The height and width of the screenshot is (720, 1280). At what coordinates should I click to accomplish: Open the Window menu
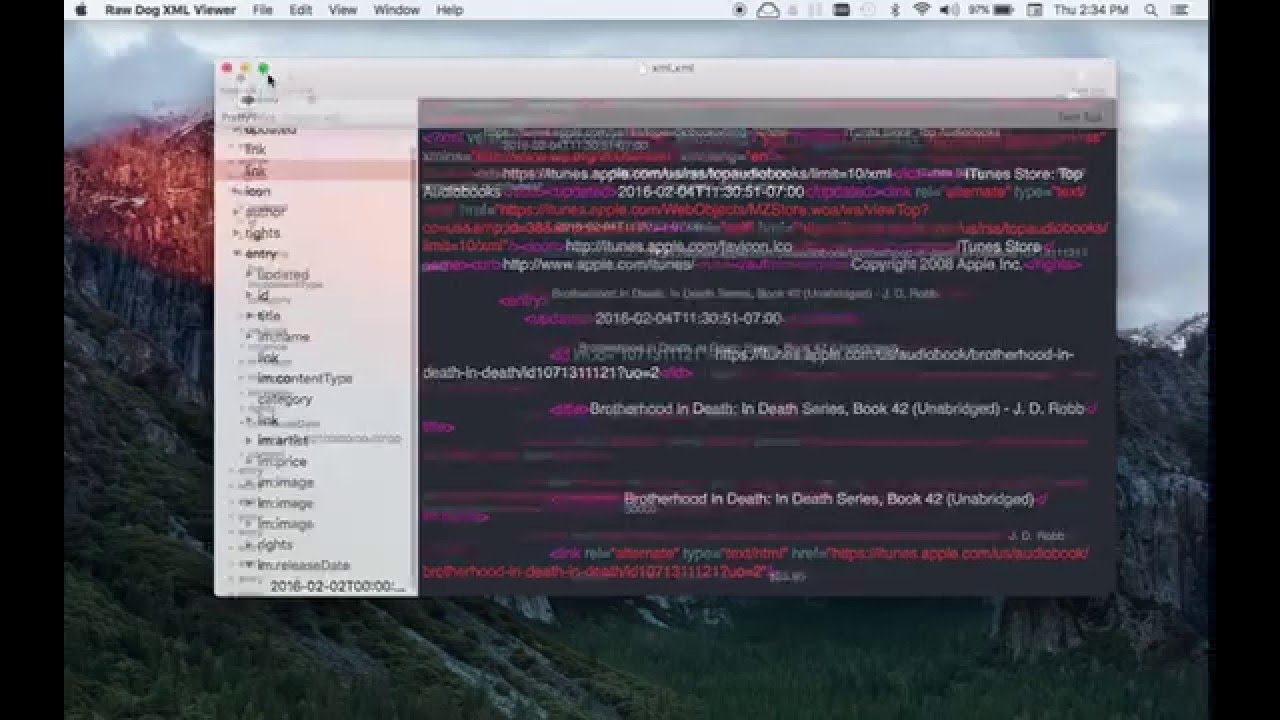397,10
